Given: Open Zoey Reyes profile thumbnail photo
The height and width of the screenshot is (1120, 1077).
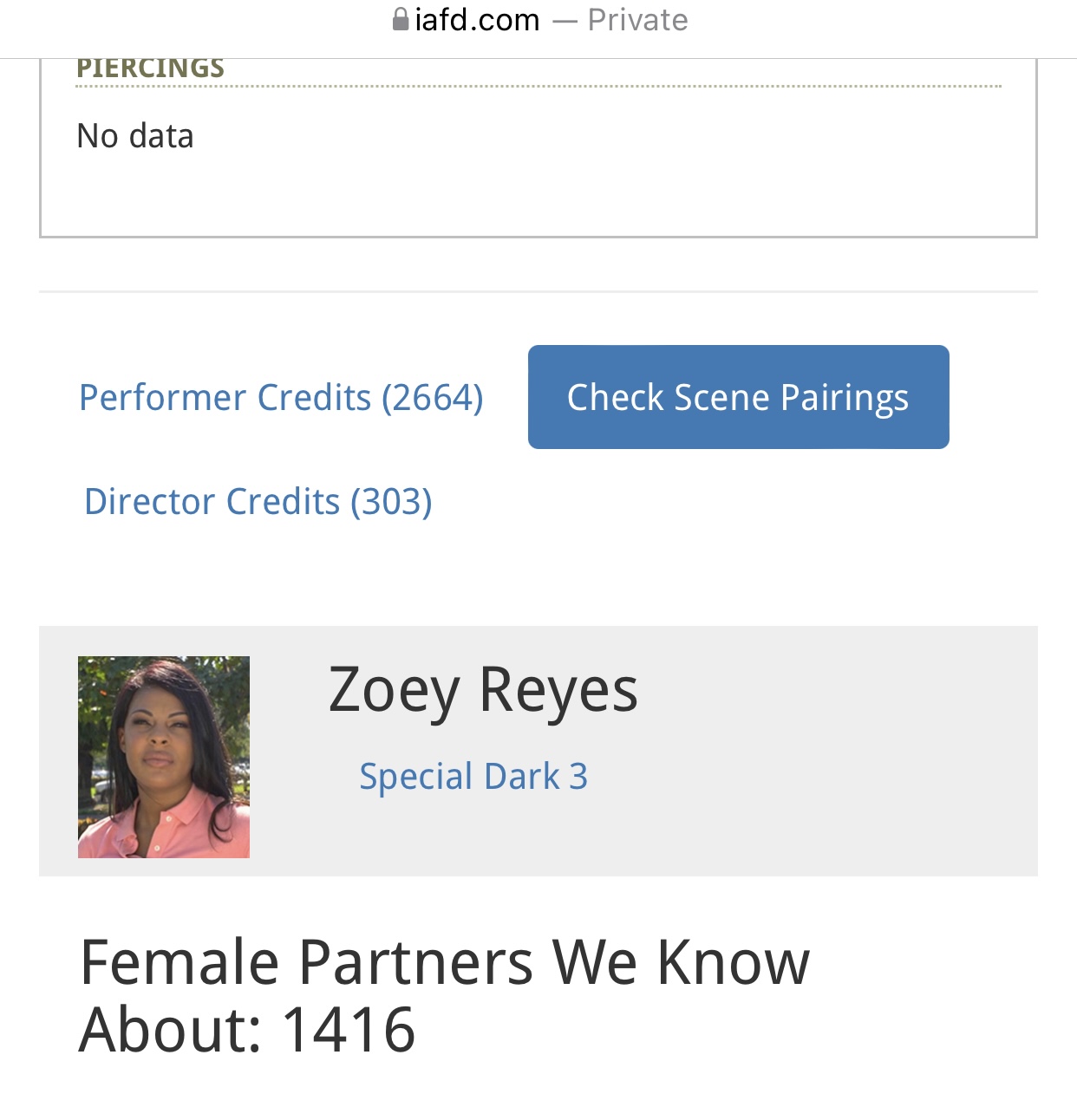Looking at the screenshot, I should pyautogui.click(x=164, y=757).
